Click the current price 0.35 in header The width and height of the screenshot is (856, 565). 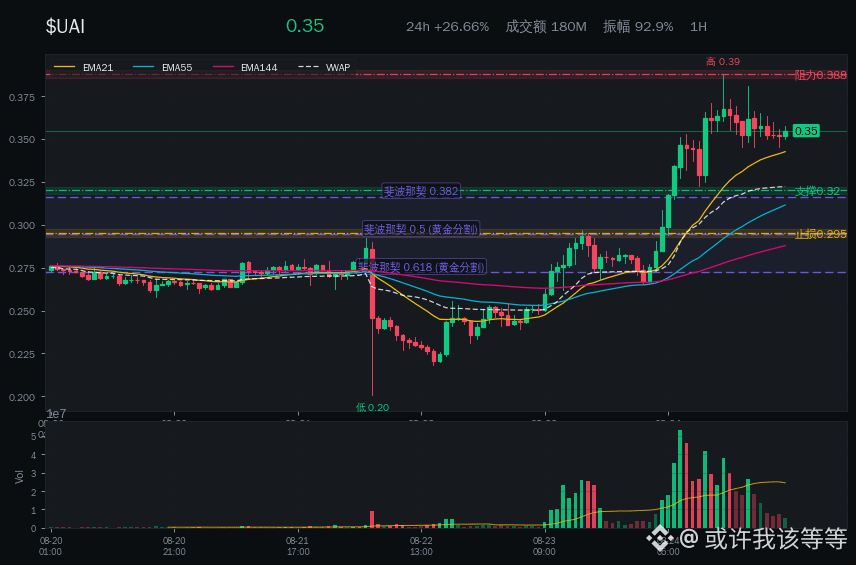pyautogui.click(x=305, y=26)
